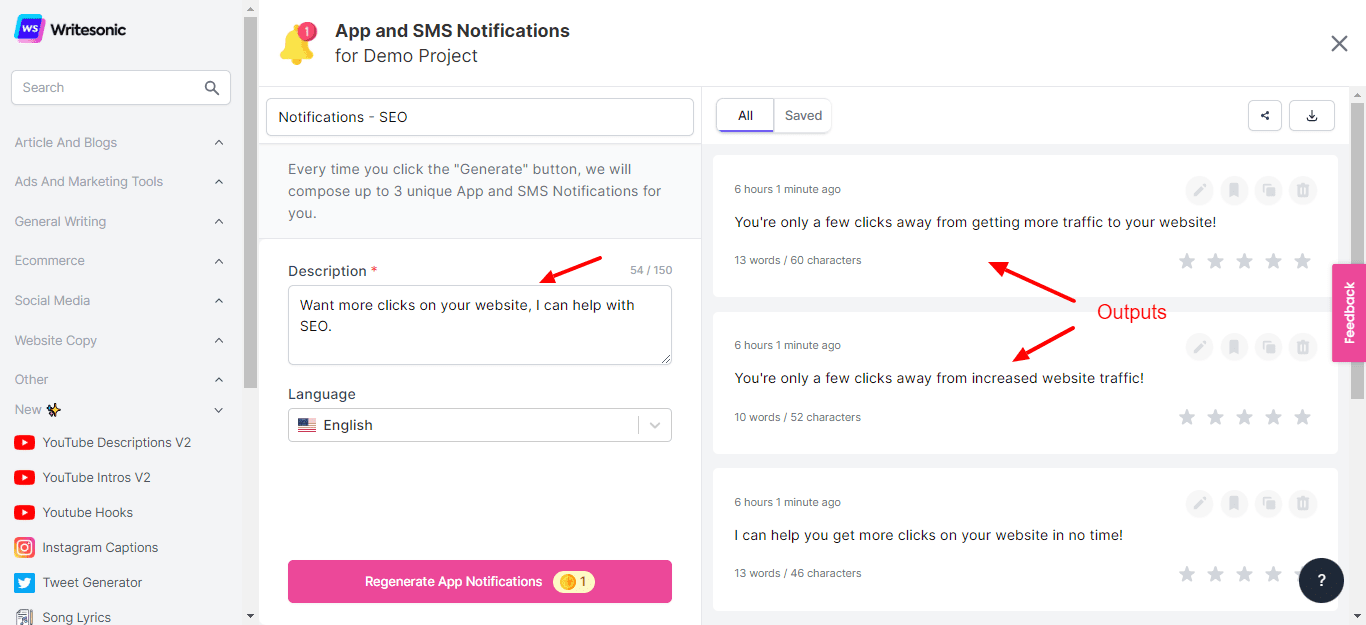This screenshot has height=625, width=1366.
Task: Copy the "increased website traffic" output
Action: point(1268,347)
